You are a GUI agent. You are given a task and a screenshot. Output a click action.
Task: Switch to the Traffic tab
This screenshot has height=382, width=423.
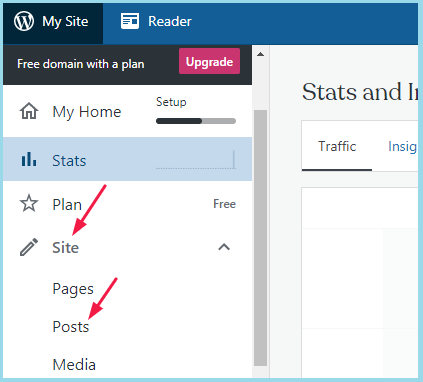coord(337,146)
